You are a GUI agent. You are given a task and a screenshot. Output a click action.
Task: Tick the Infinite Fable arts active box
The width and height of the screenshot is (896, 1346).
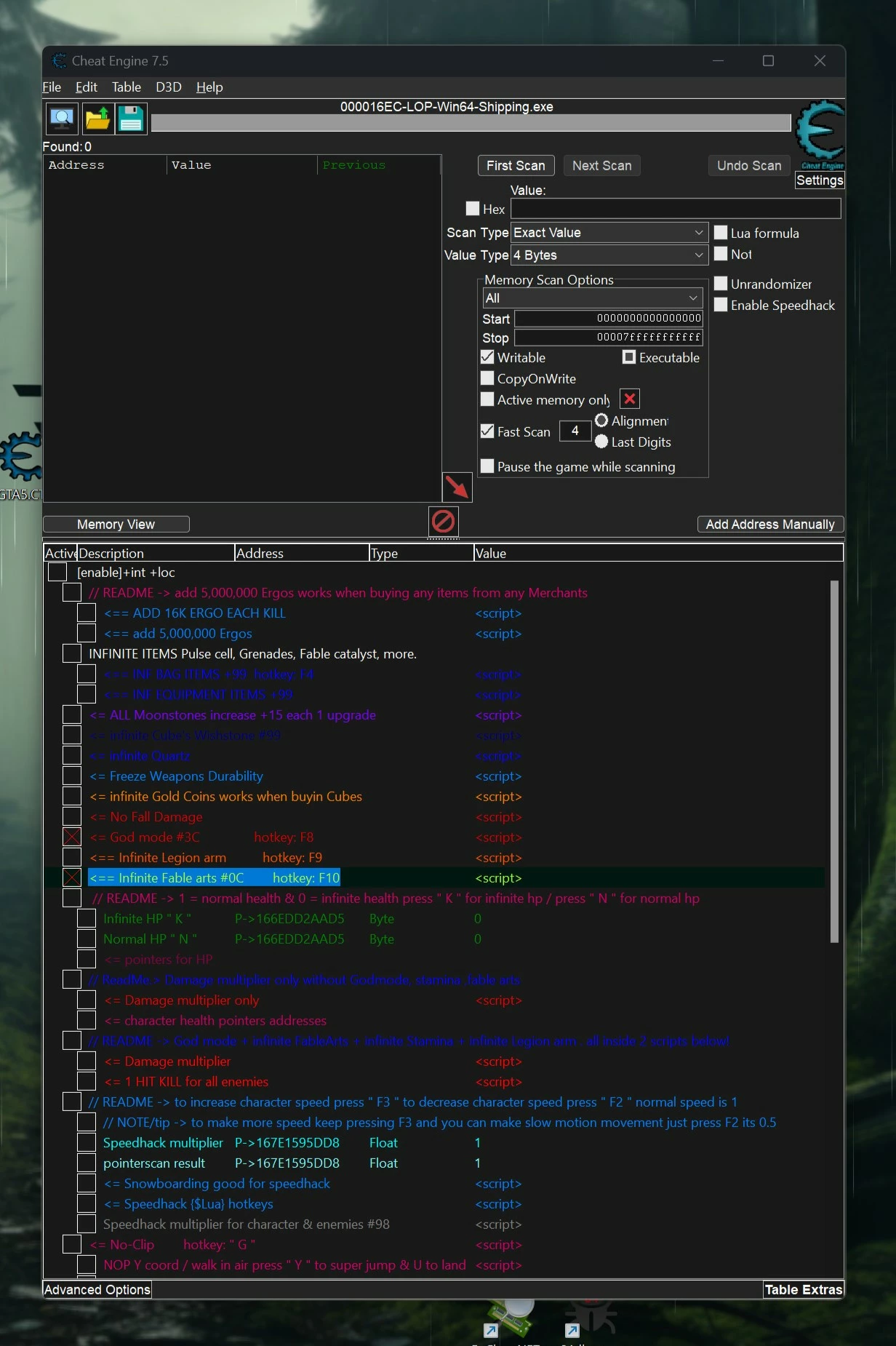tap(72, 878)
